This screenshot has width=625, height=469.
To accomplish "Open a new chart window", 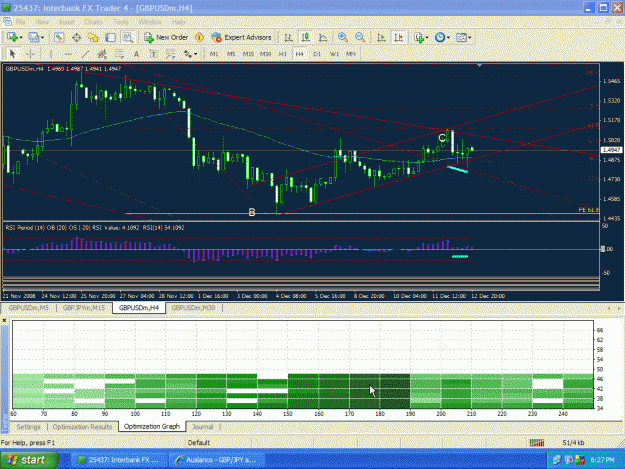I will pyautogui.click(x=12, y=37).
